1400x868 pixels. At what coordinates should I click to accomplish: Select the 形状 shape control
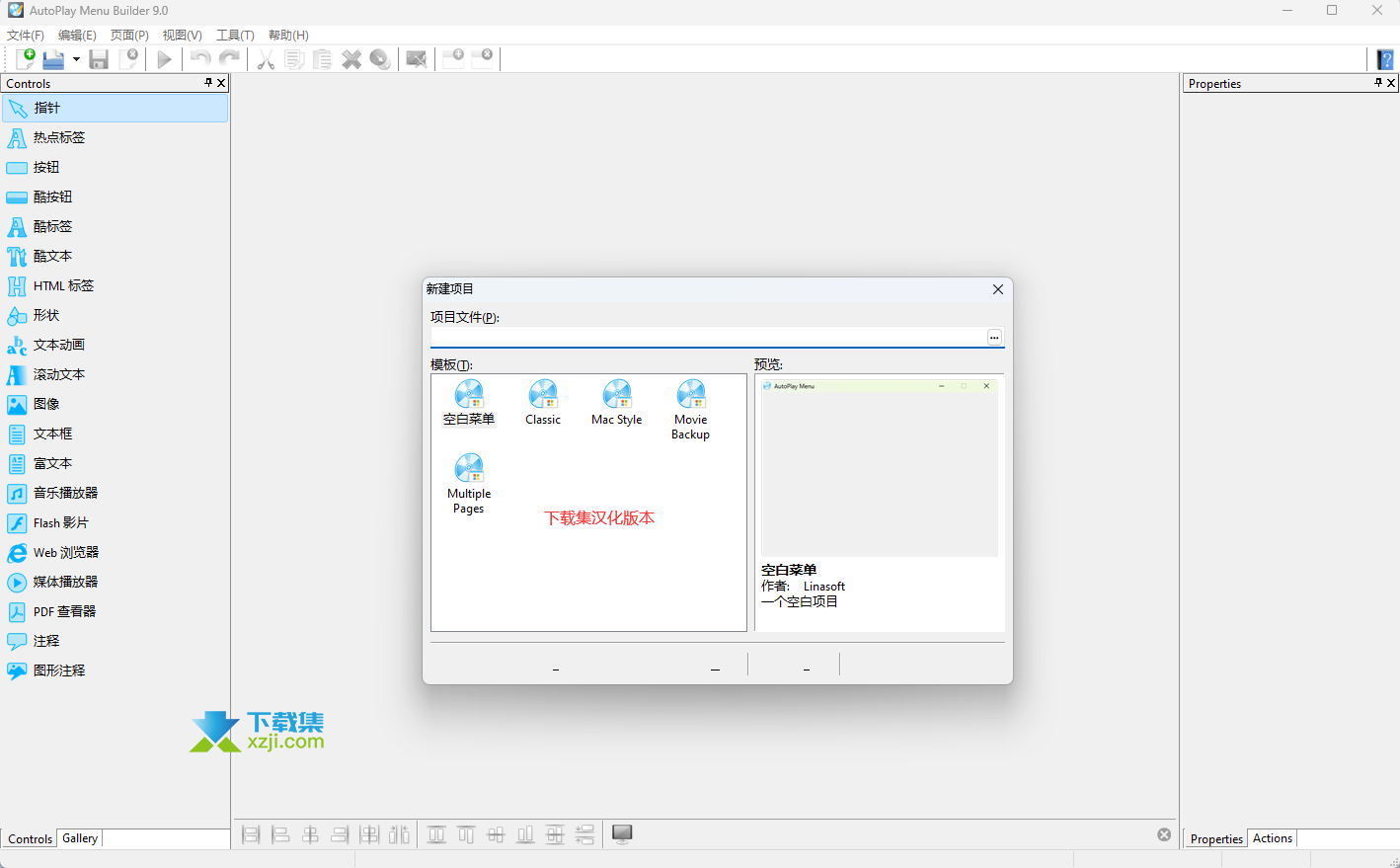[116, 315]
